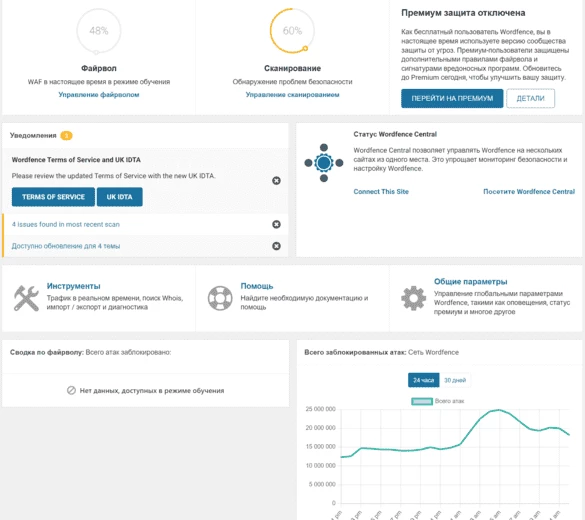Screen dimensions: 585x520
Task: Dismiss the 4 issues found notification
Action: pyautogui.click(x=276, y=224)
